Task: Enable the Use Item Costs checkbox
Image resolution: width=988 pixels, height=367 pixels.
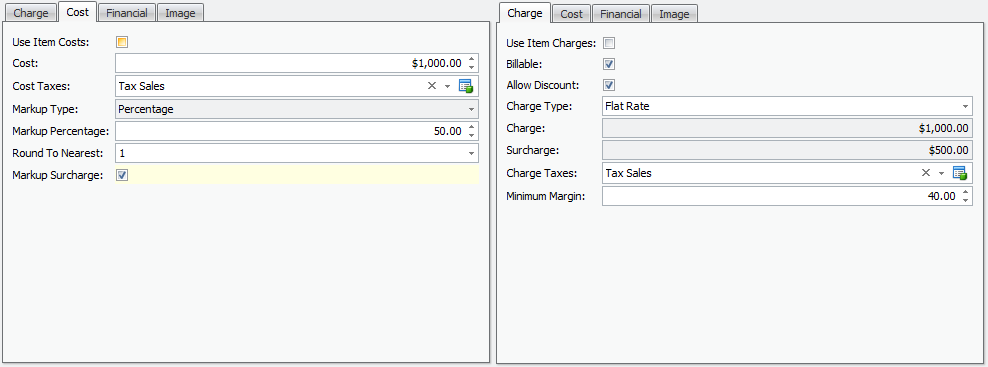Action: click(x=122, y=42)
